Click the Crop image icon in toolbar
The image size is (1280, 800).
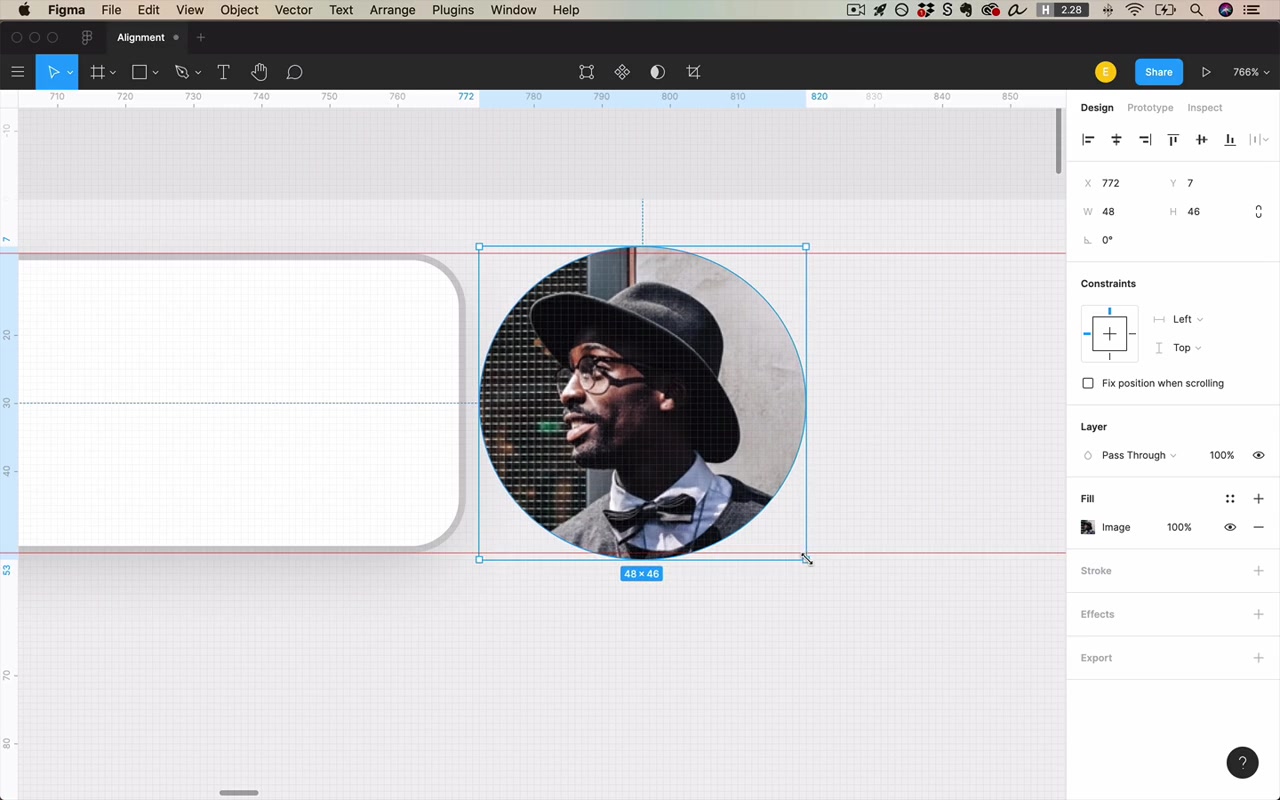(x=693, y=72)
